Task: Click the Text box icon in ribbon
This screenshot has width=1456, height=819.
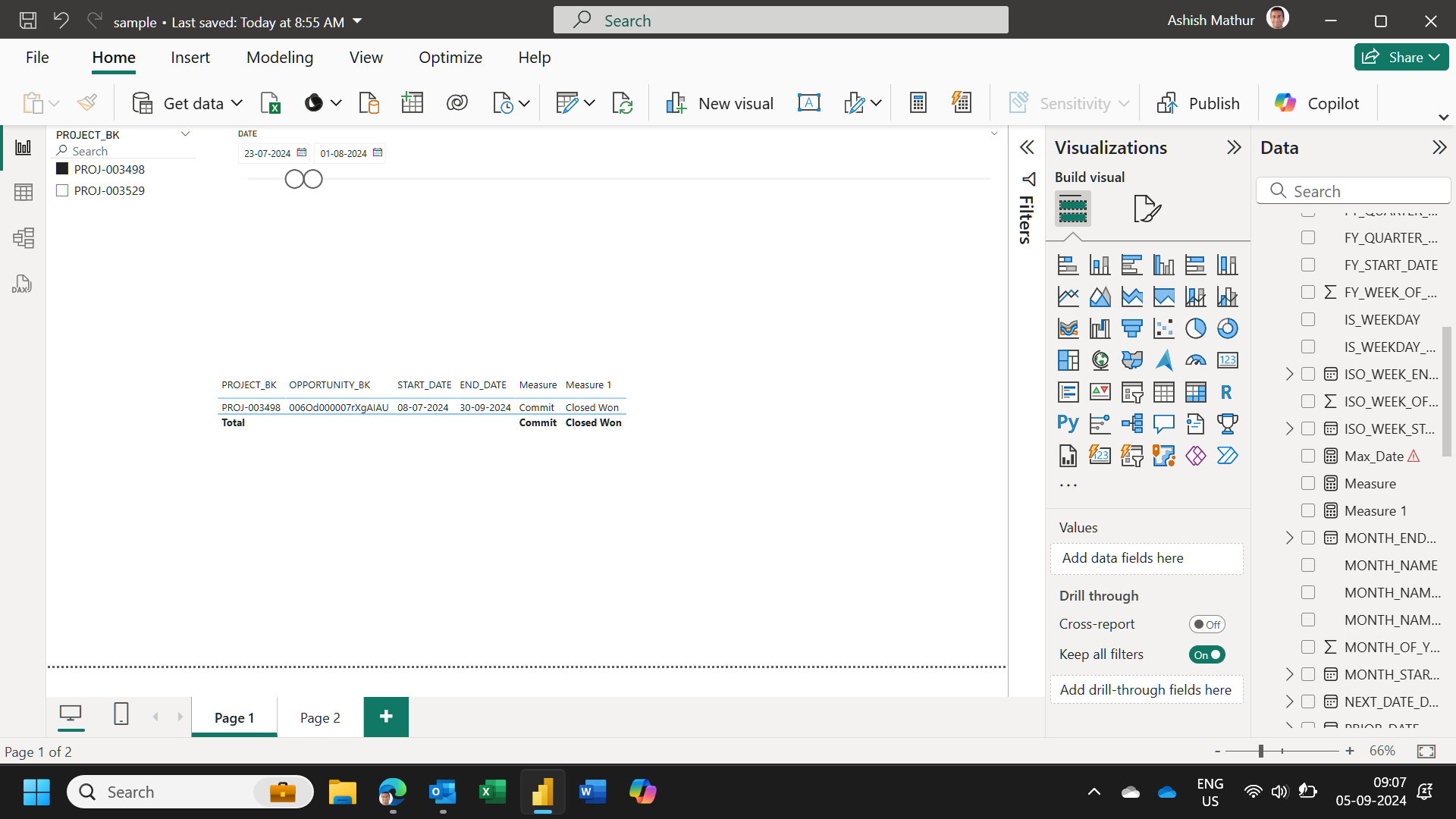Action: [809, 103]
